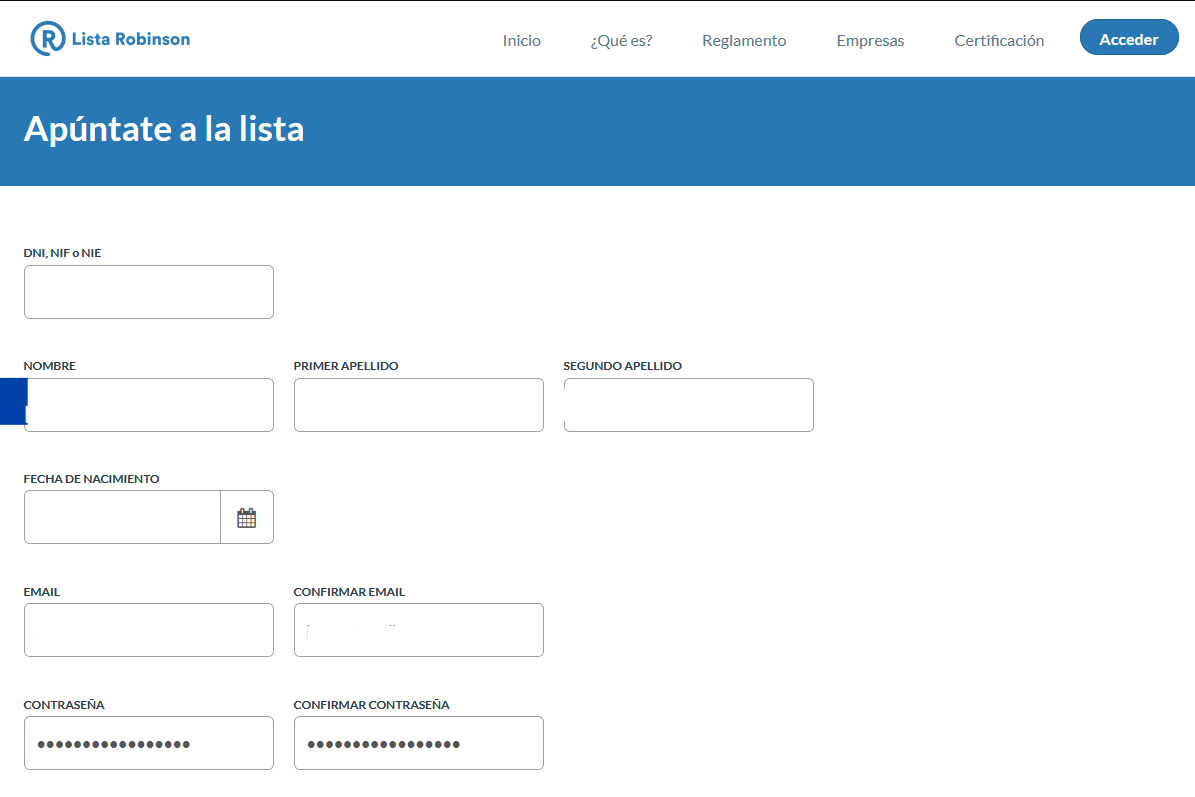The height and width of the screenshot is (797, 1195).
Task: Click the Apúntate a la lista heading
Action: click(x=164, y=130)
